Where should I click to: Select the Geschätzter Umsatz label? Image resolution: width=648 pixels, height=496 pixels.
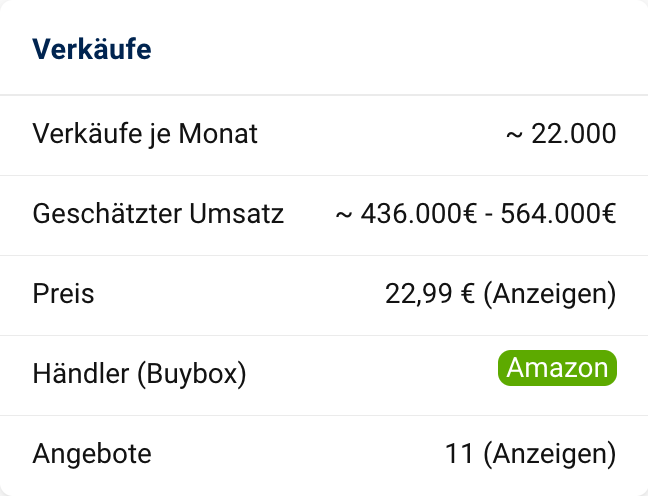pyautogui.click(x=158, y=214)
